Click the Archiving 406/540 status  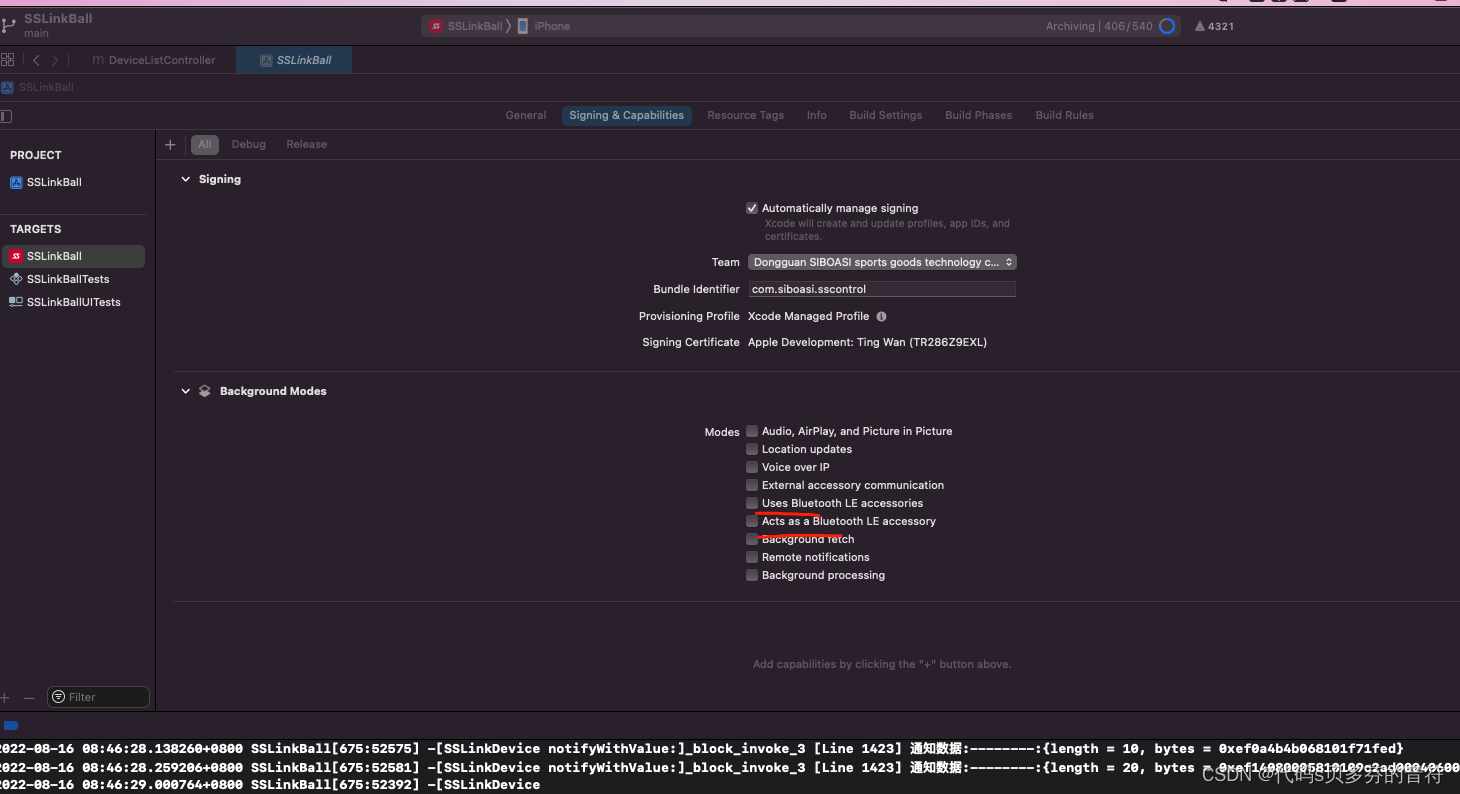pos(1099,26)
